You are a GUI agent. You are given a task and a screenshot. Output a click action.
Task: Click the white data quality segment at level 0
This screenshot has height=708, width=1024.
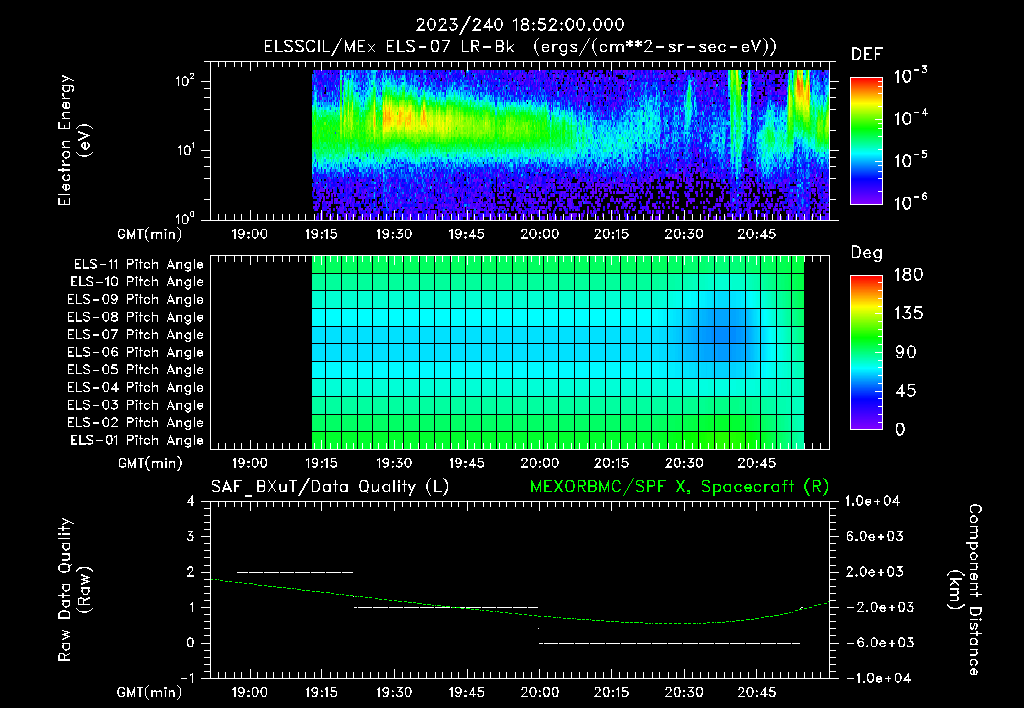click(x=670, y=643)
